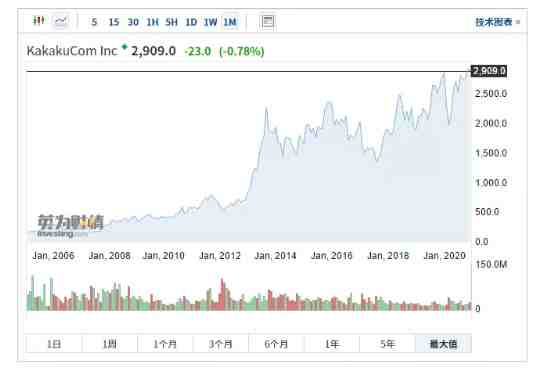Set the 15 minute interval
Viewport: 543px width, 370px height.
114,22
